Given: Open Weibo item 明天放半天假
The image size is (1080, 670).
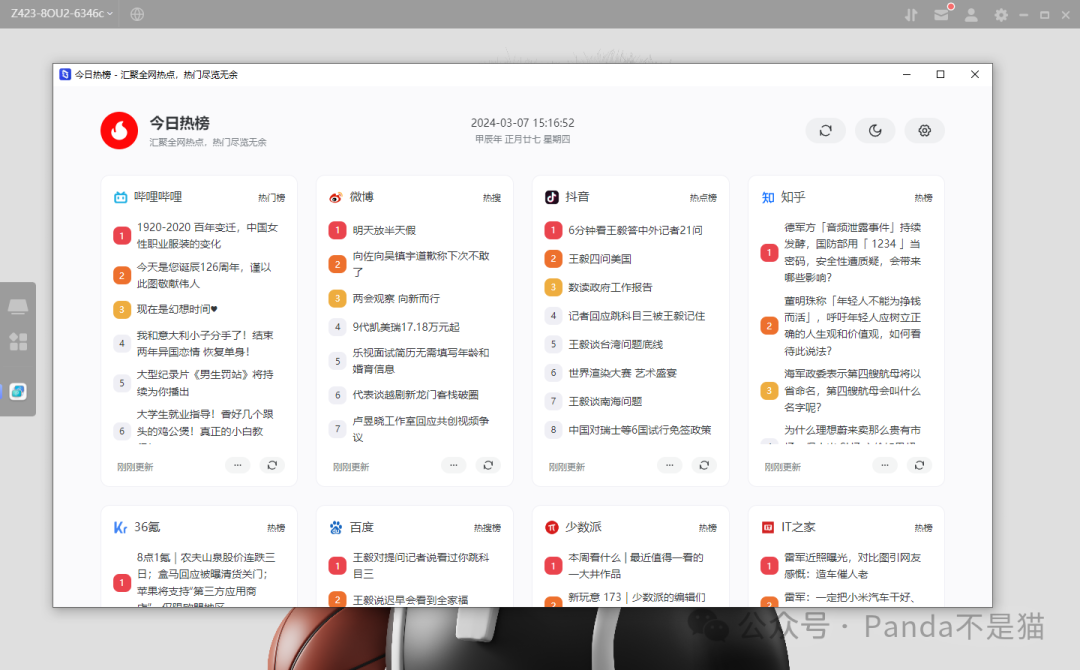Looking at the screenshot, I should [384, 230].
